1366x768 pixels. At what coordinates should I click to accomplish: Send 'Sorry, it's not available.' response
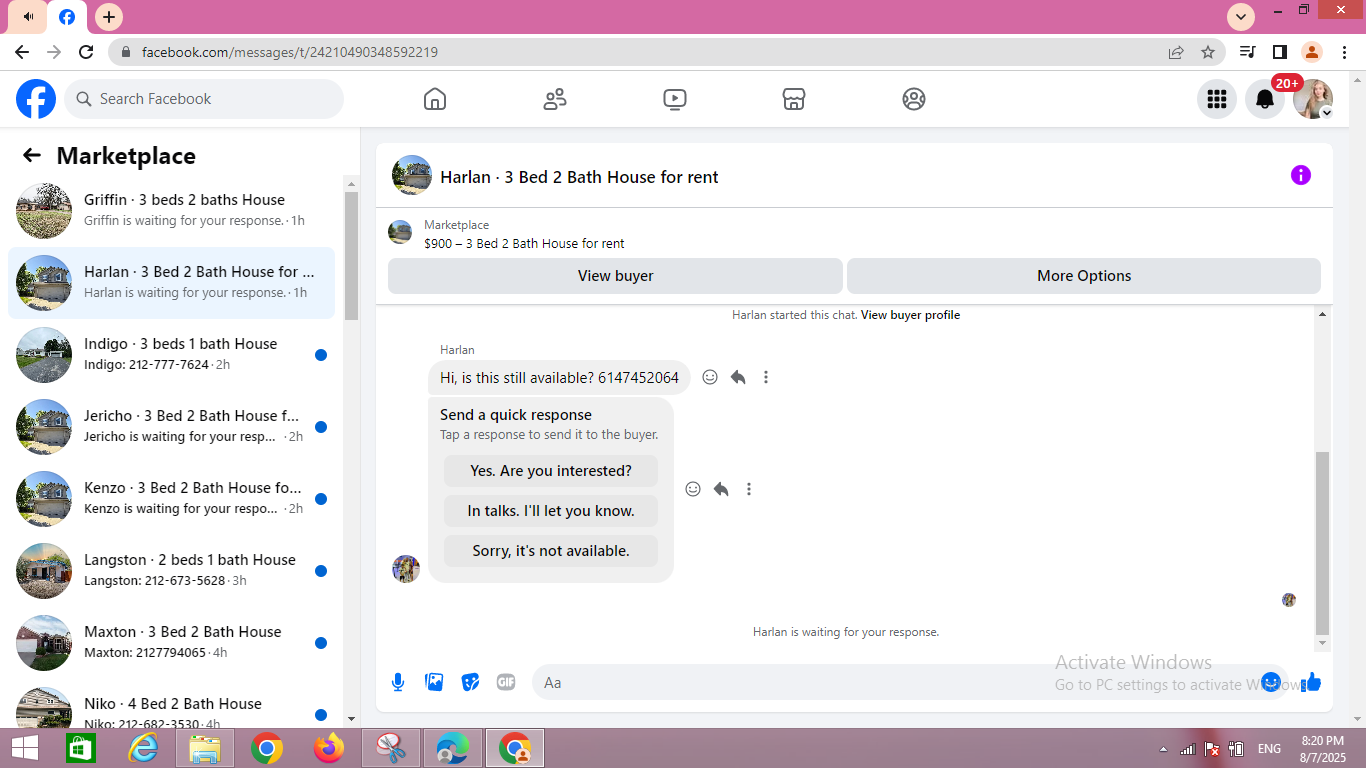tap(551, 551)
